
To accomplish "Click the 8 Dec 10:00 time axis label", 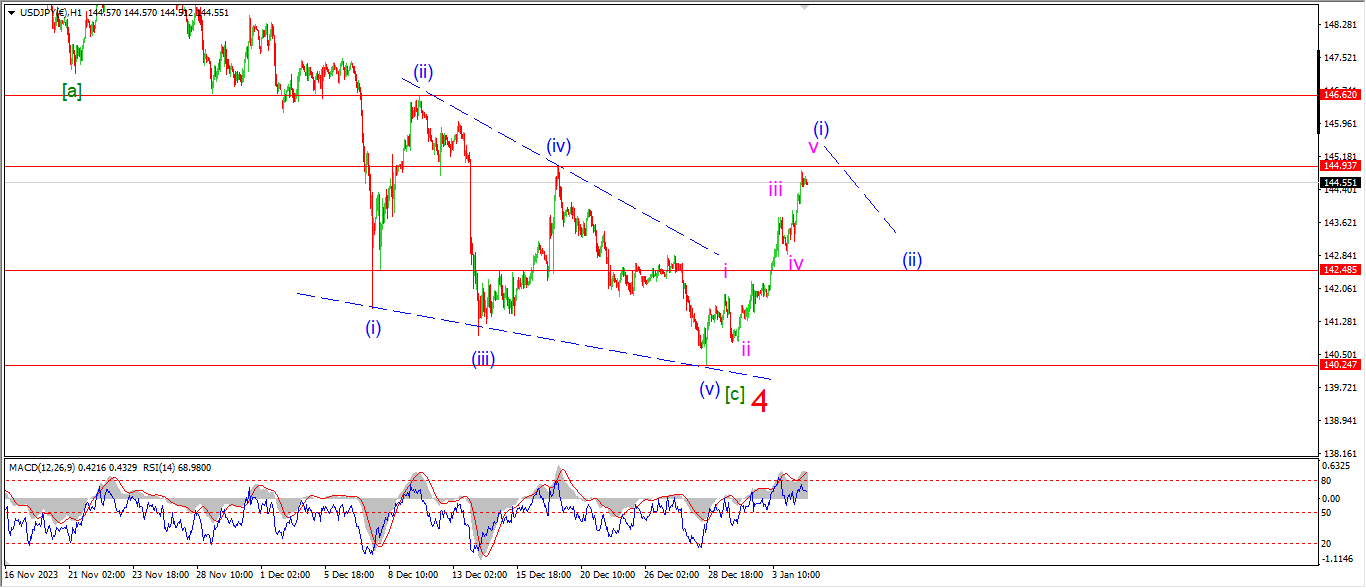I will tap(412, 576).
